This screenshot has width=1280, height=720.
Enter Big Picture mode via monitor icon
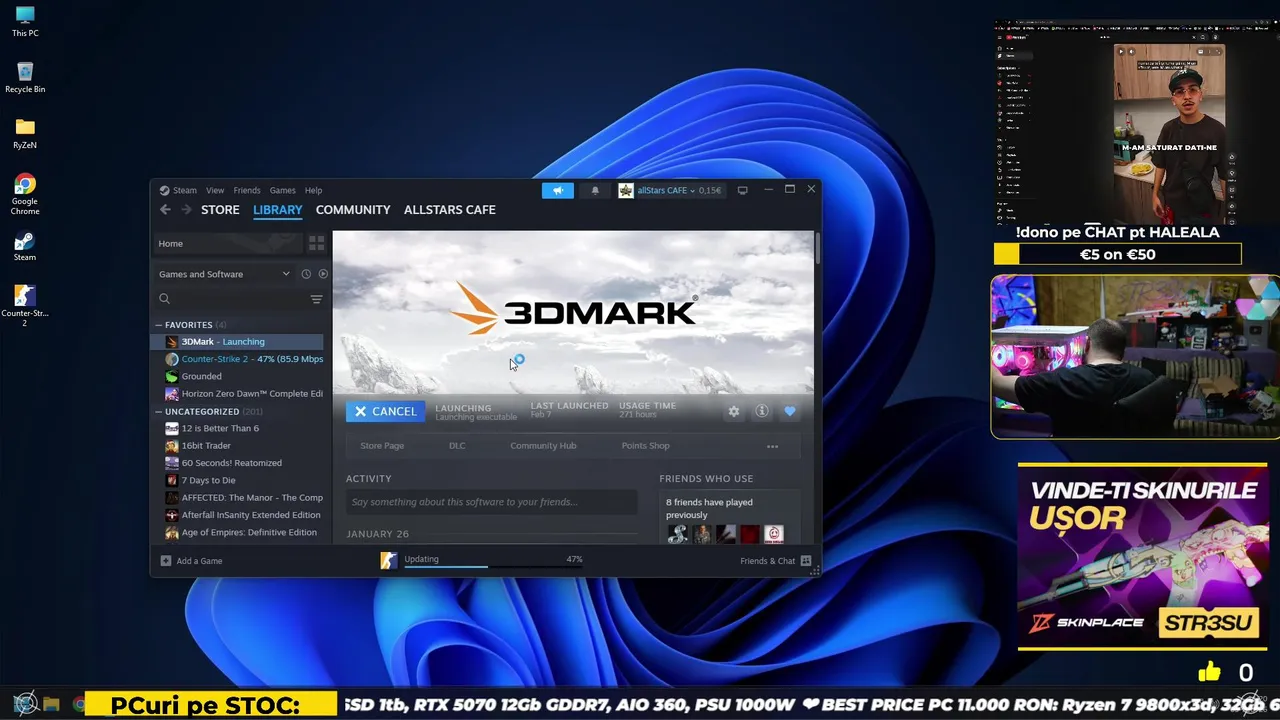pos(742,190)
